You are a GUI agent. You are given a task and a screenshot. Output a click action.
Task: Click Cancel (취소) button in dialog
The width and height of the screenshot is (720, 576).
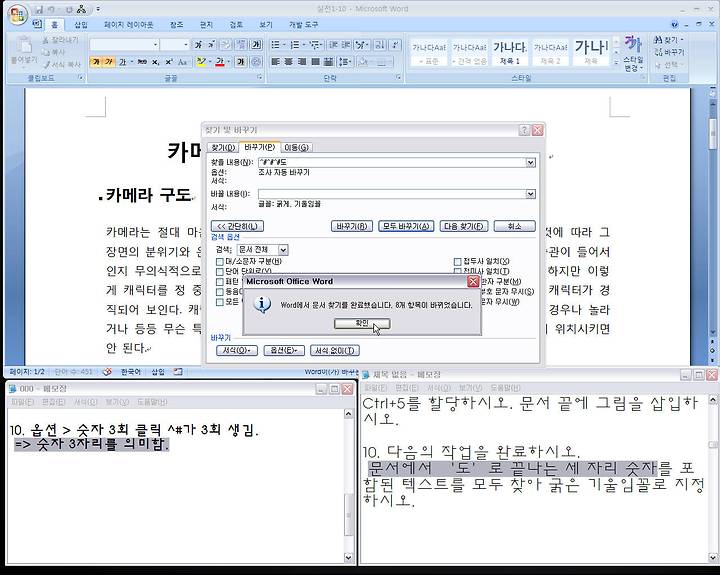[515, 226]
